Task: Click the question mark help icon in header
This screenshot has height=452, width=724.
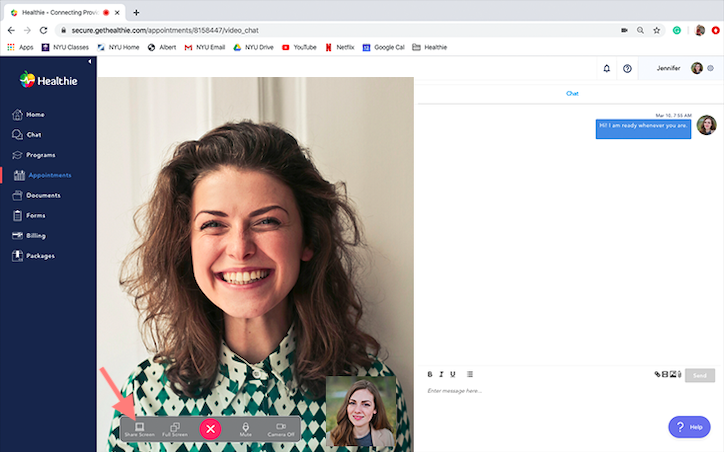Action: click(x=627, y=68)
